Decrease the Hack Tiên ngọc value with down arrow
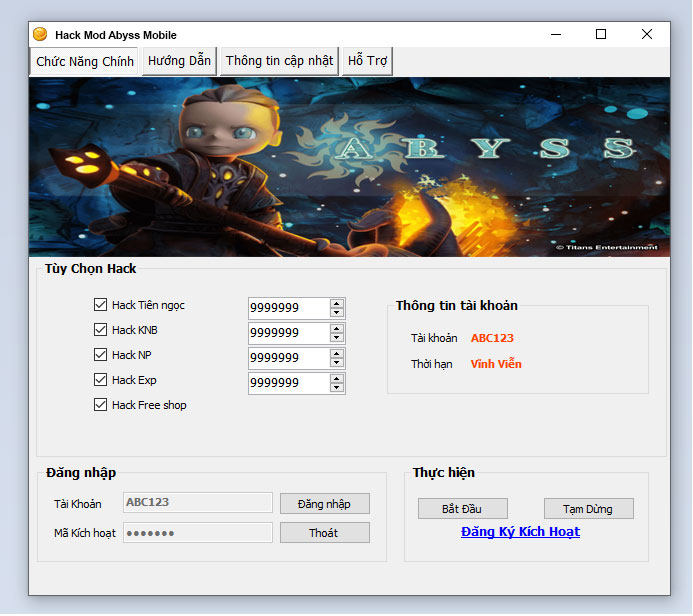693x616 pixels. coord(337,312)
